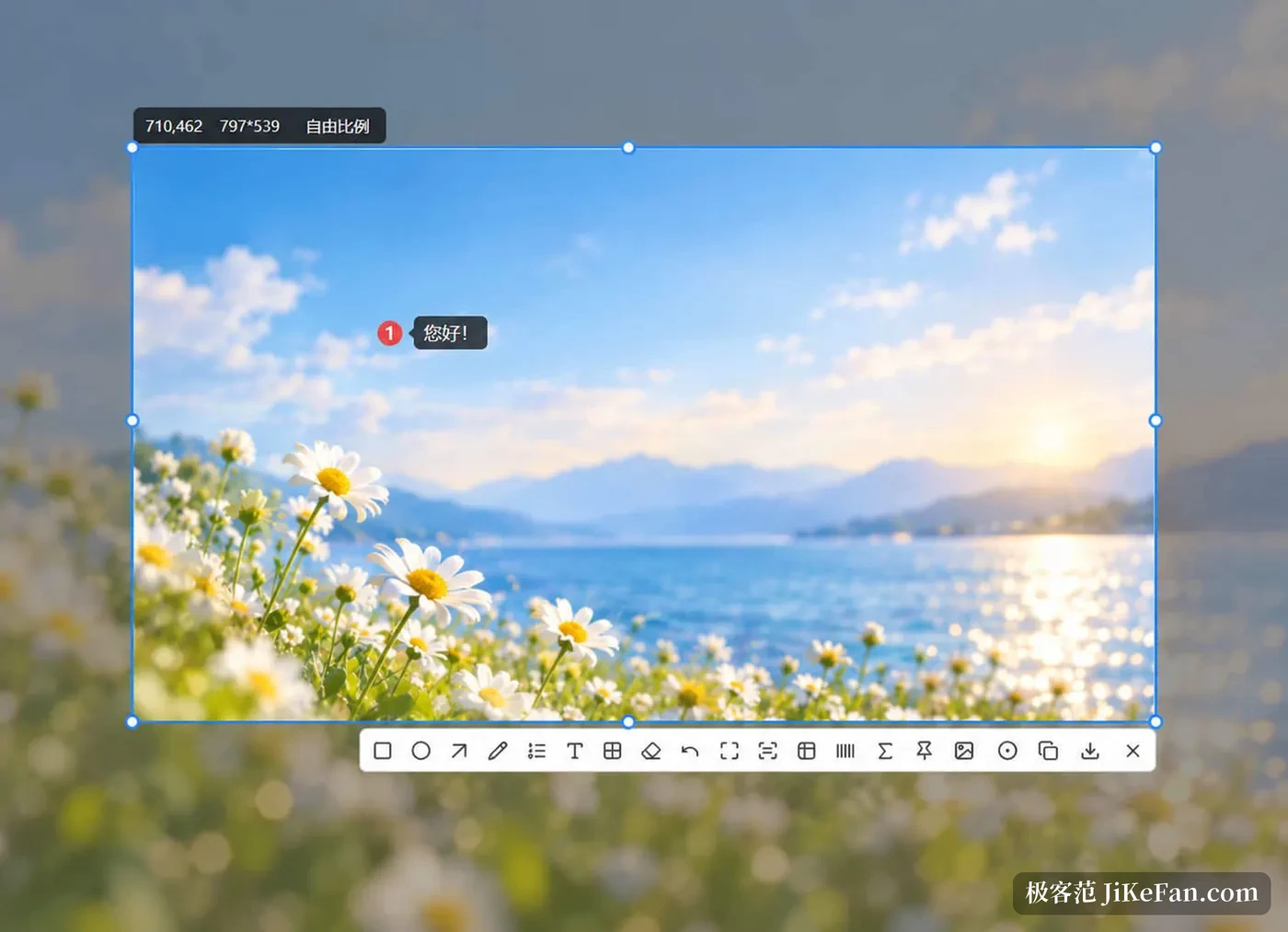This screenshot has height=932, width=1288.
Task: Select the 您好! text annotation bubble
Action: (x=447, y=333)
